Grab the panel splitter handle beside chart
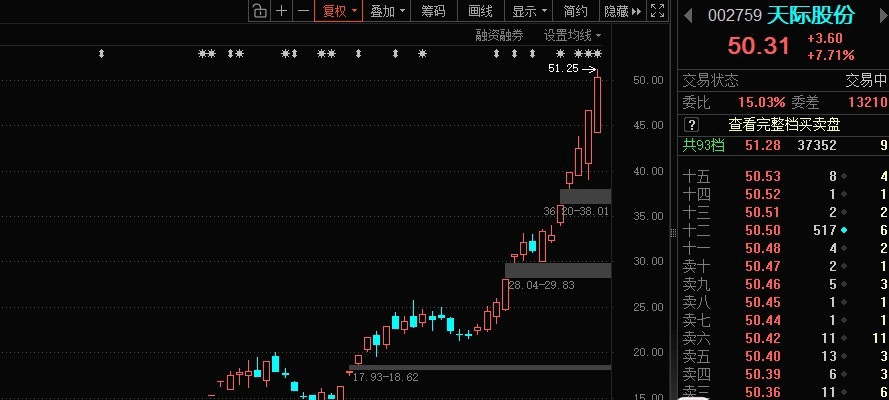The height and width of the screenshot is (400, 889). pyautogui.click(x=674, y=232)
